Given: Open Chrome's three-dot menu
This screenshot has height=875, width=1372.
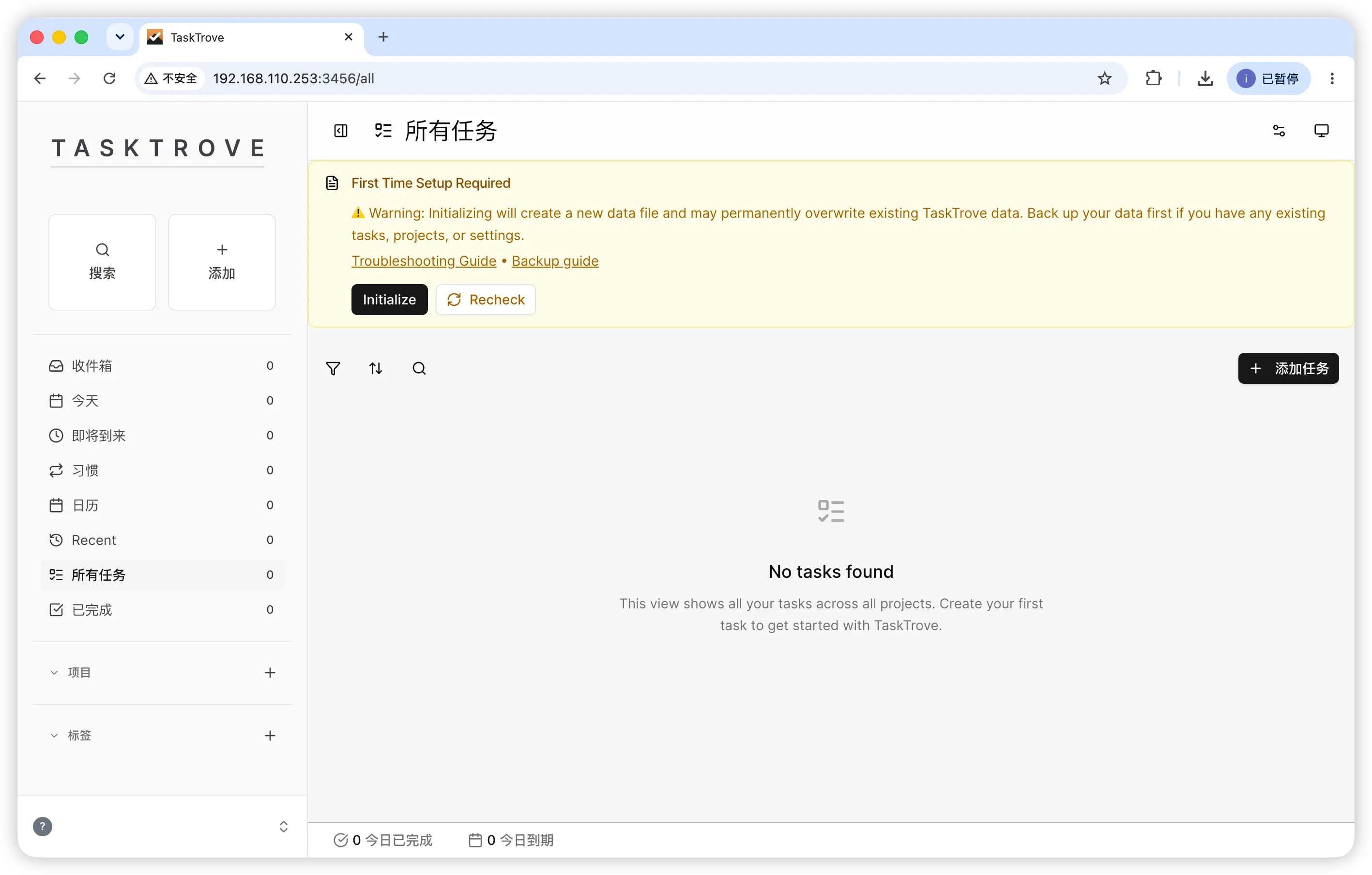Looking at the screenshot, I should [1332, 78].
